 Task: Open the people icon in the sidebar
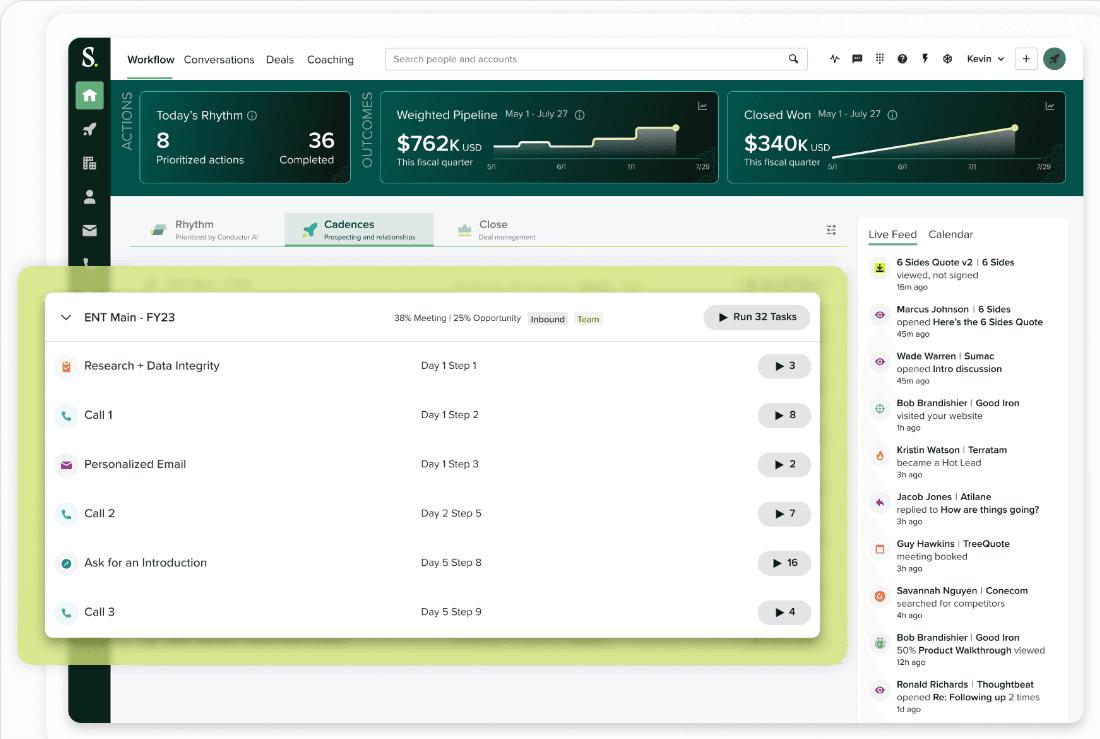click(x=89, y=196)
